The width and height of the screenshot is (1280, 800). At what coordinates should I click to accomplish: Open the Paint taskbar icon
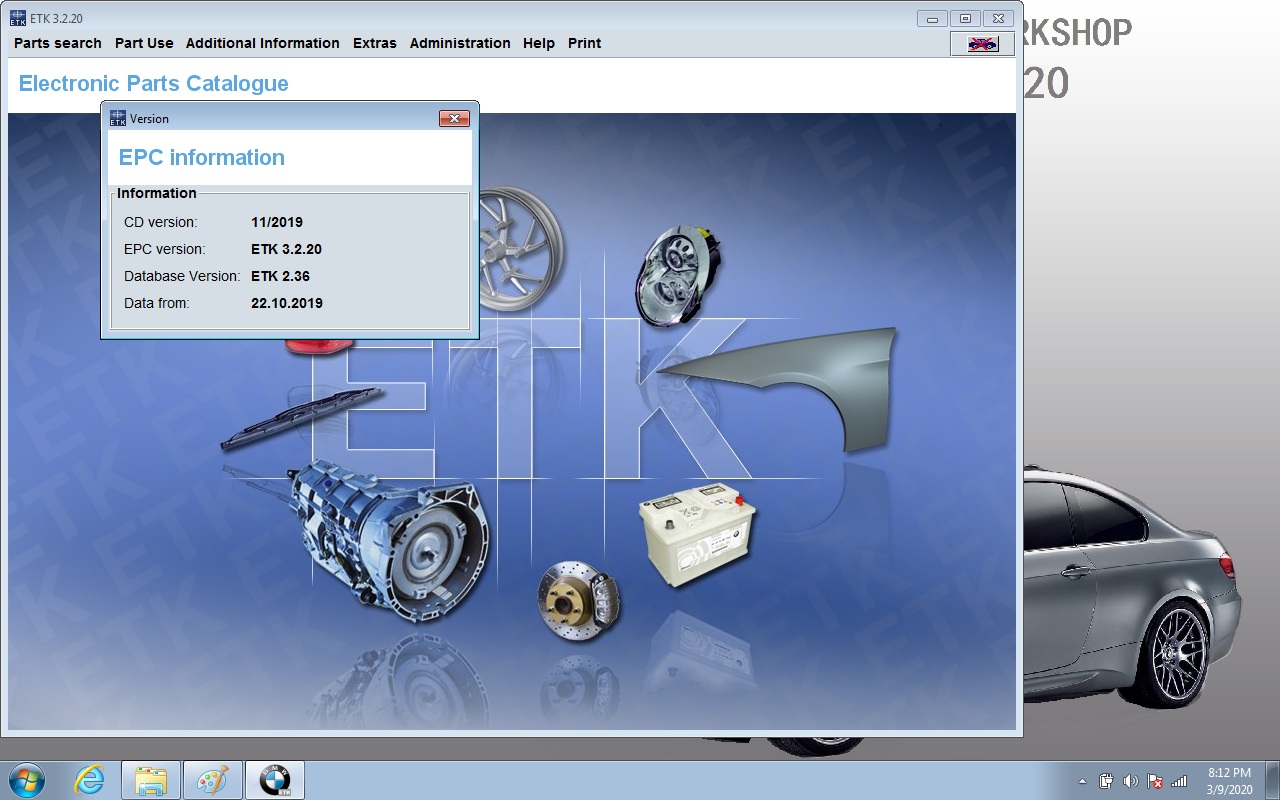point(212,780)
